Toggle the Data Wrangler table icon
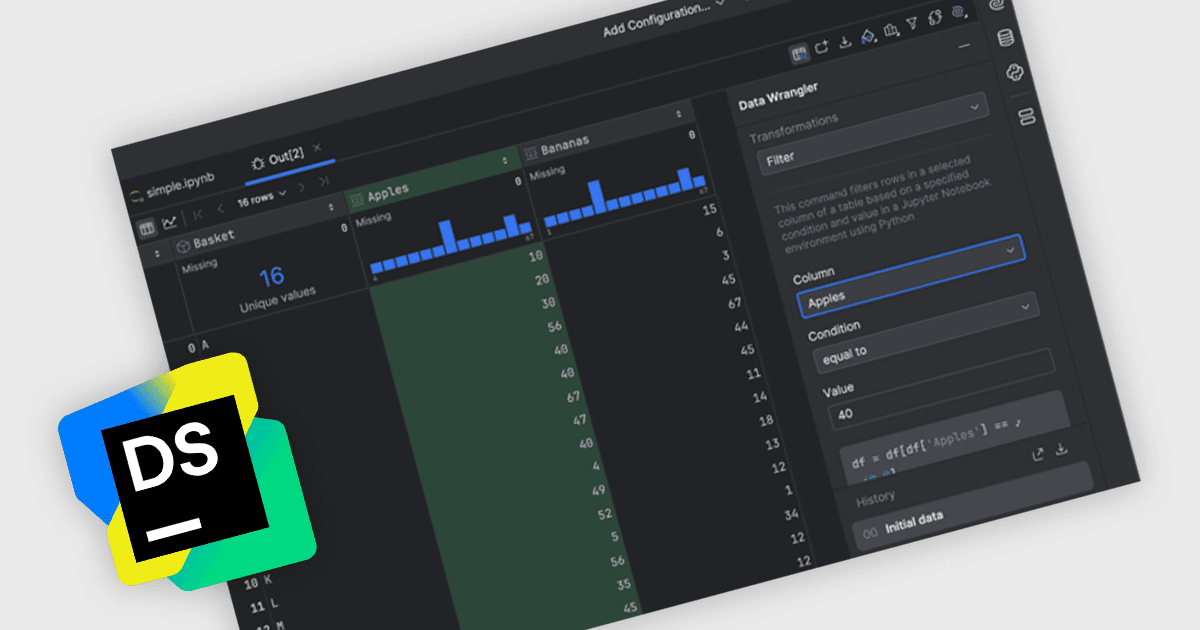 [799, 53]
